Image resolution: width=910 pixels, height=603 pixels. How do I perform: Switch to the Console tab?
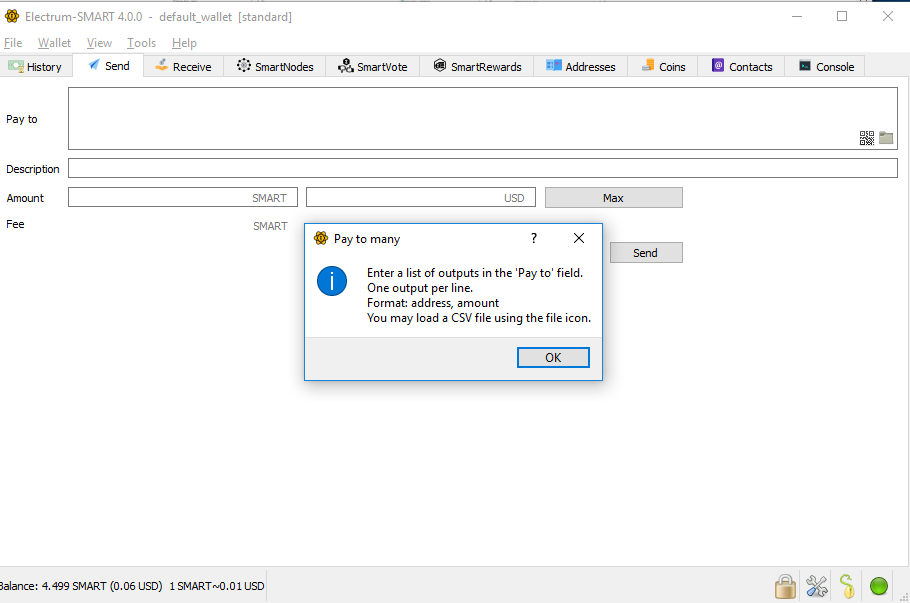[825, 67]
